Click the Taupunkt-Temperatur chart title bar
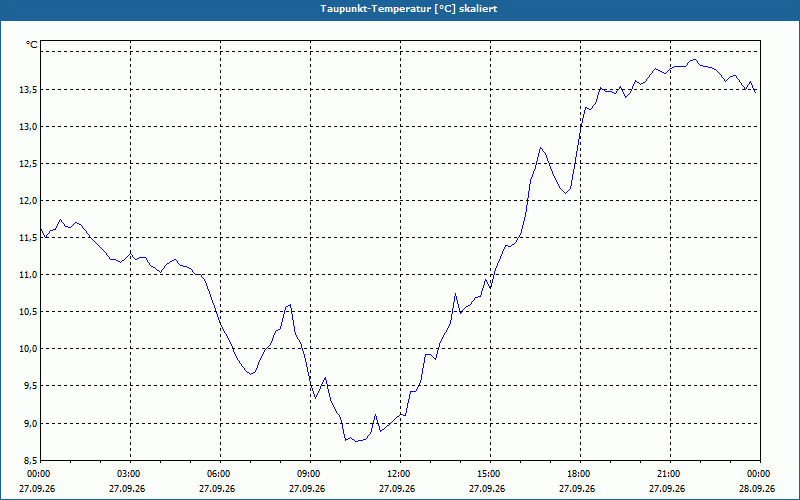800x500 pixels. (400, 9)
